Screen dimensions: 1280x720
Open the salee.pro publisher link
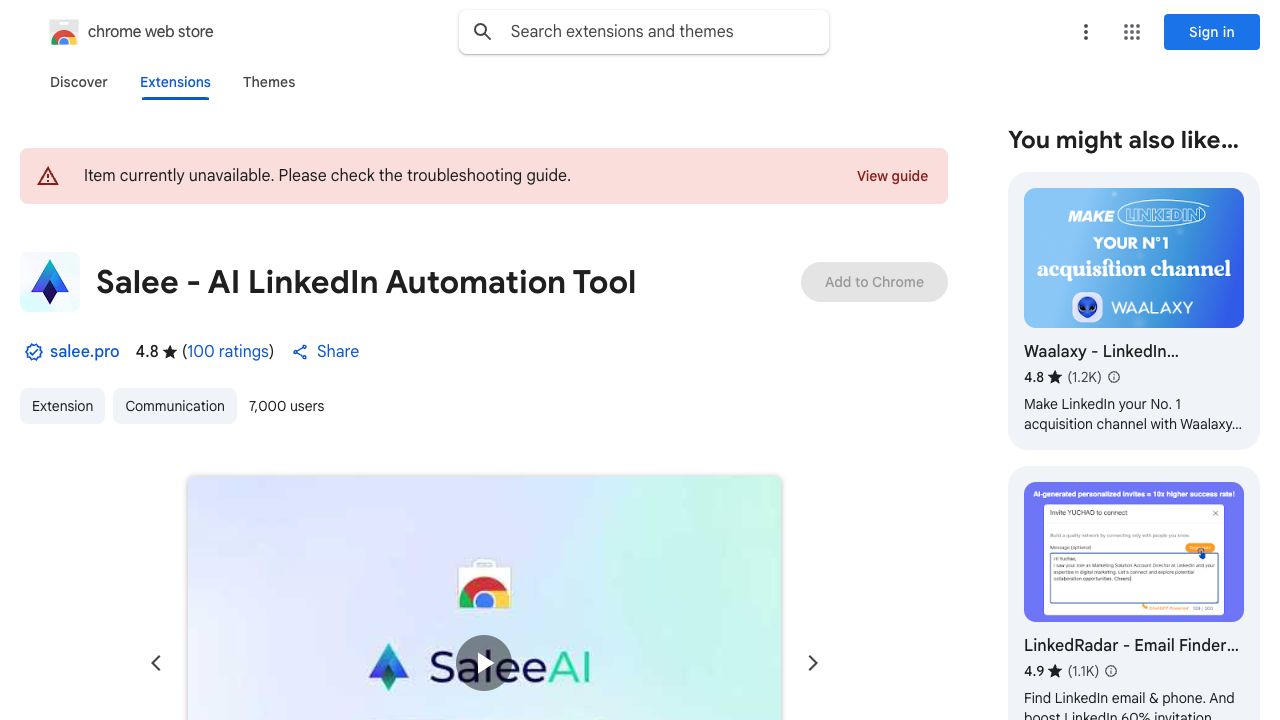tap(84, 352)
